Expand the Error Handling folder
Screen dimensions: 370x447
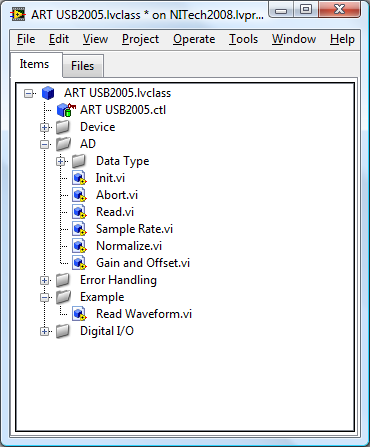coord(45,280)
